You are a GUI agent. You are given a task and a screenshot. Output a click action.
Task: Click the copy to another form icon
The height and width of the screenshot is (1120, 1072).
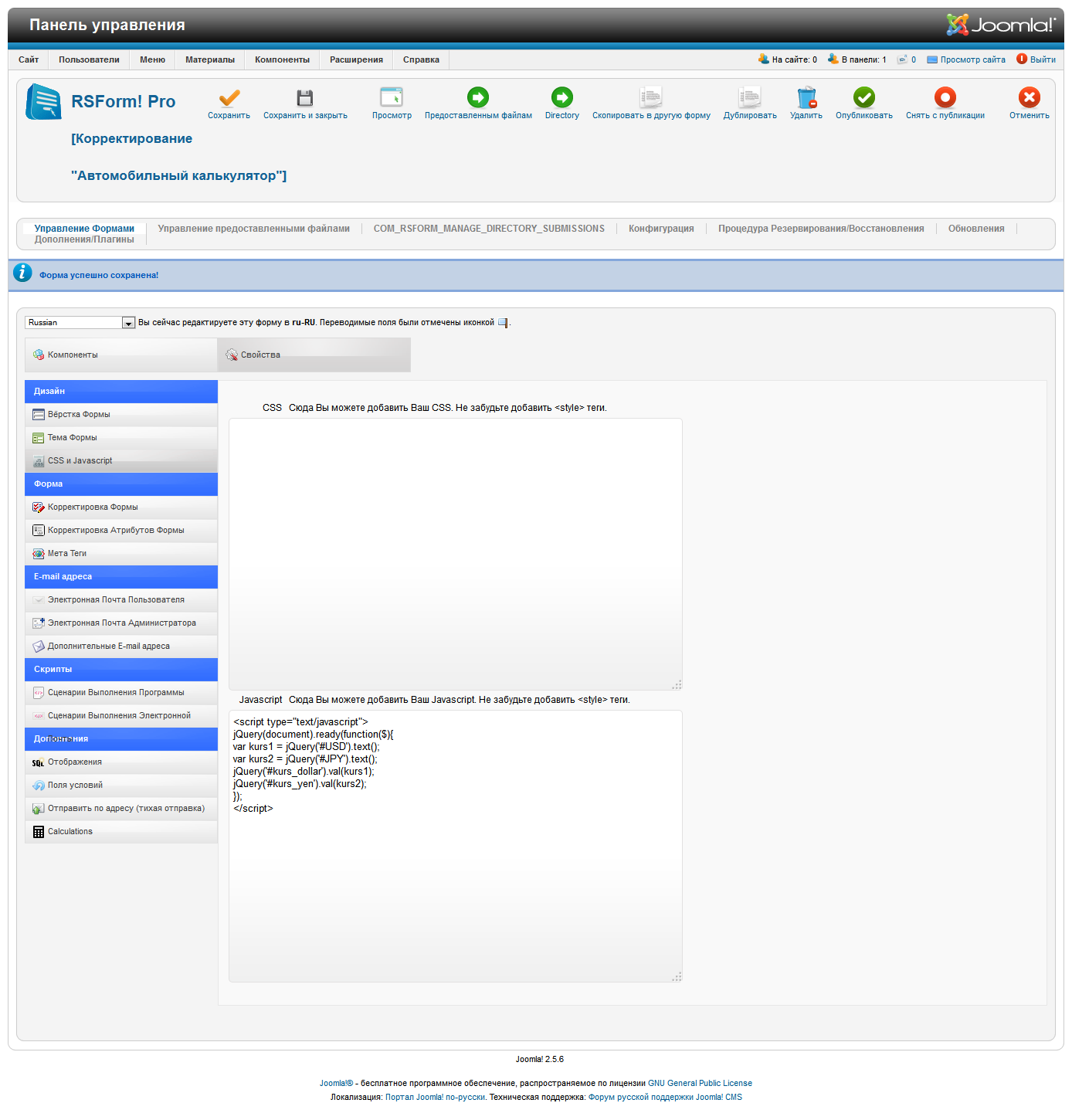tap(651, 97)
